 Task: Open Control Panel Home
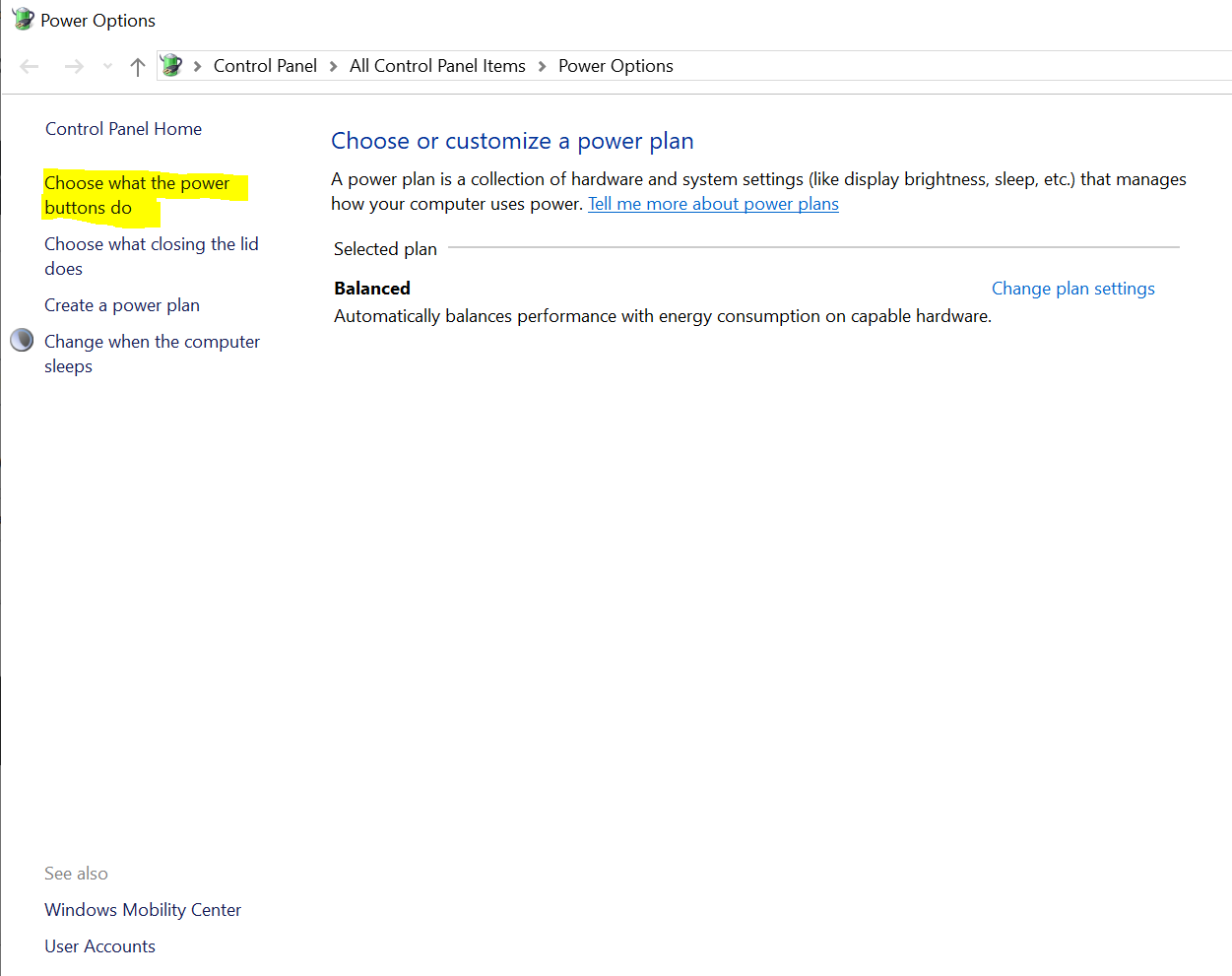123,129
